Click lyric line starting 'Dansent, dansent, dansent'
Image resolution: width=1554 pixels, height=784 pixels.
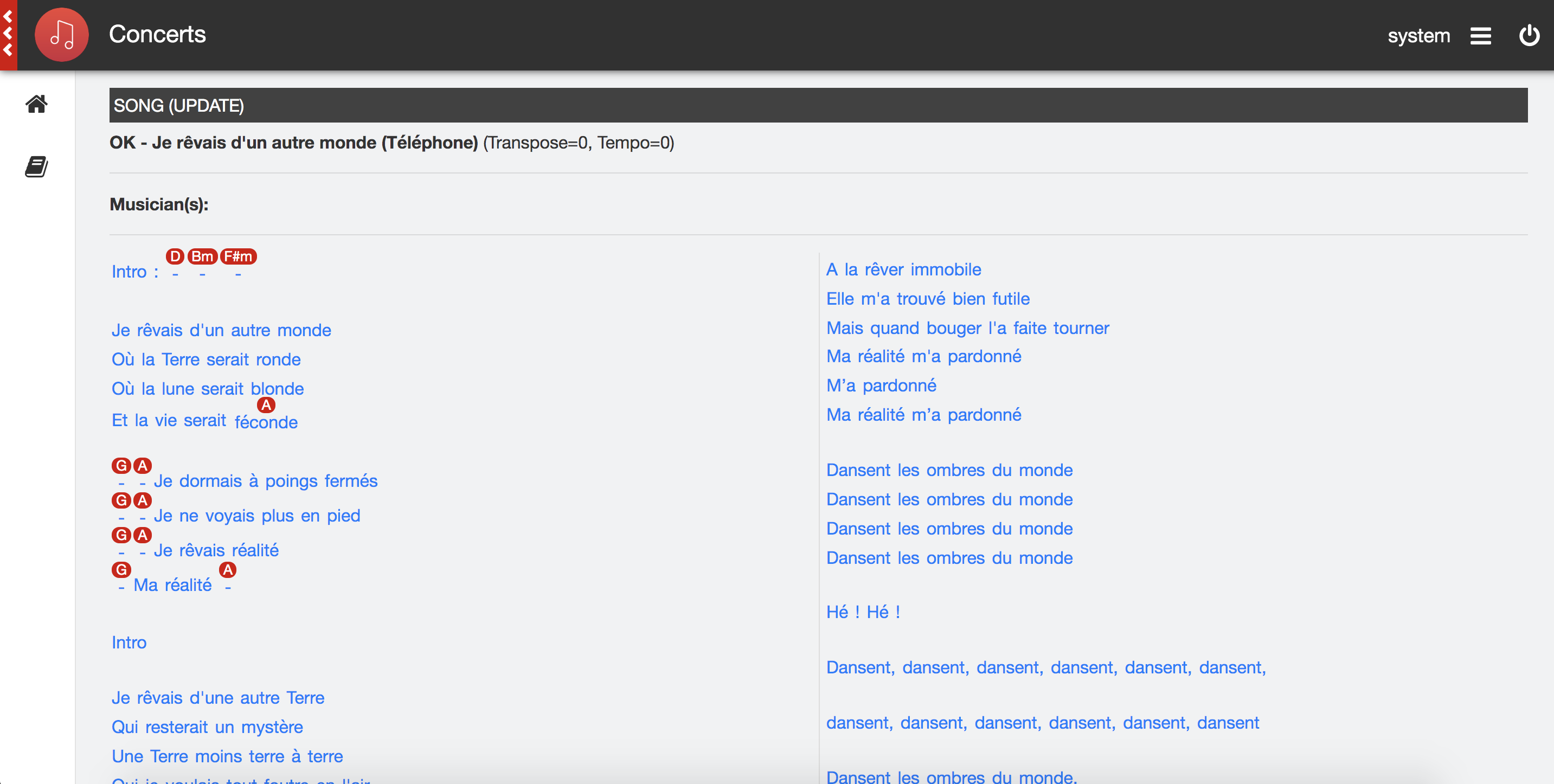(1046, 667)
